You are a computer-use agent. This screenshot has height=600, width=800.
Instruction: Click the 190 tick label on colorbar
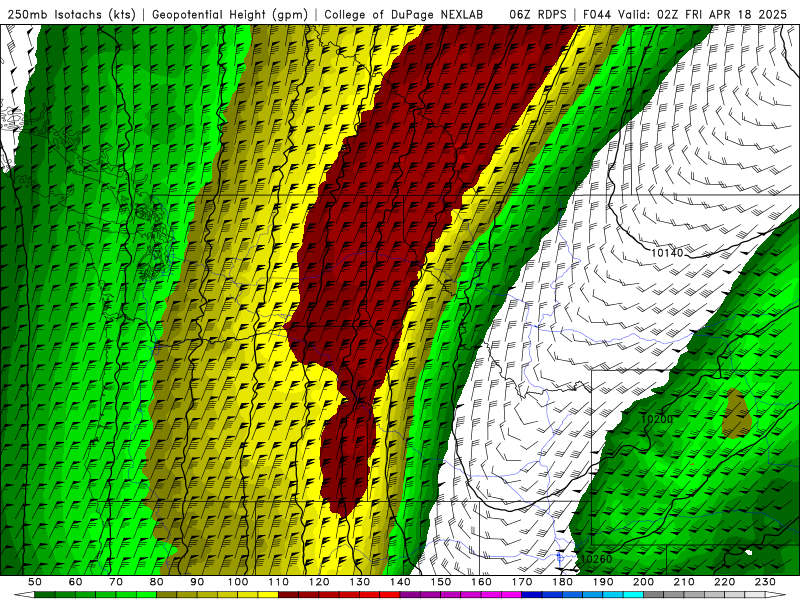[603, 582]
